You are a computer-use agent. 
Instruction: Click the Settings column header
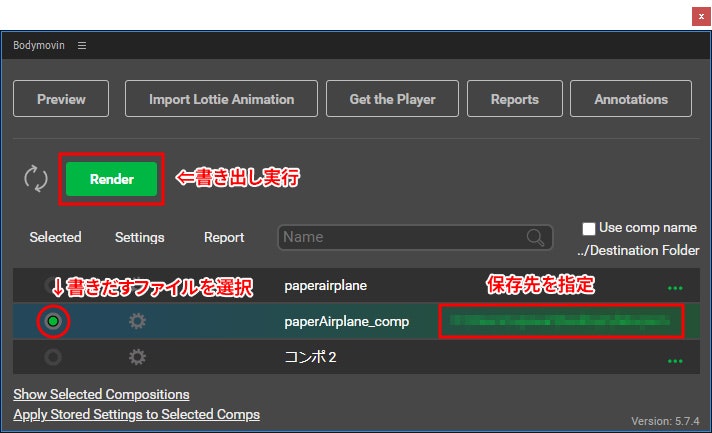(x=139, y=237)
